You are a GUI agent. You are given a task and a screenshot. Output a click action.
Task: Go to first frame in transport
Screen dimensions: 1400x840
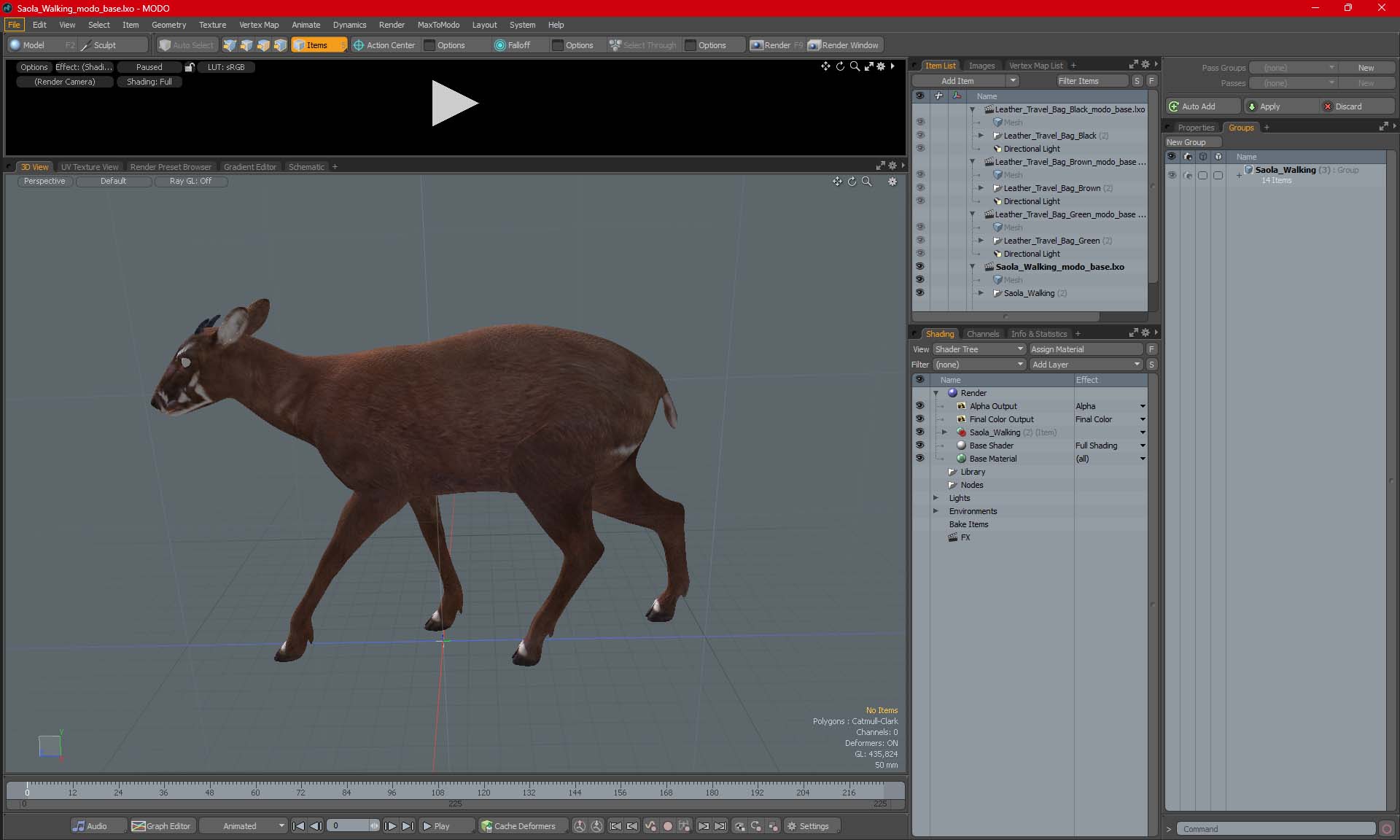298,826
